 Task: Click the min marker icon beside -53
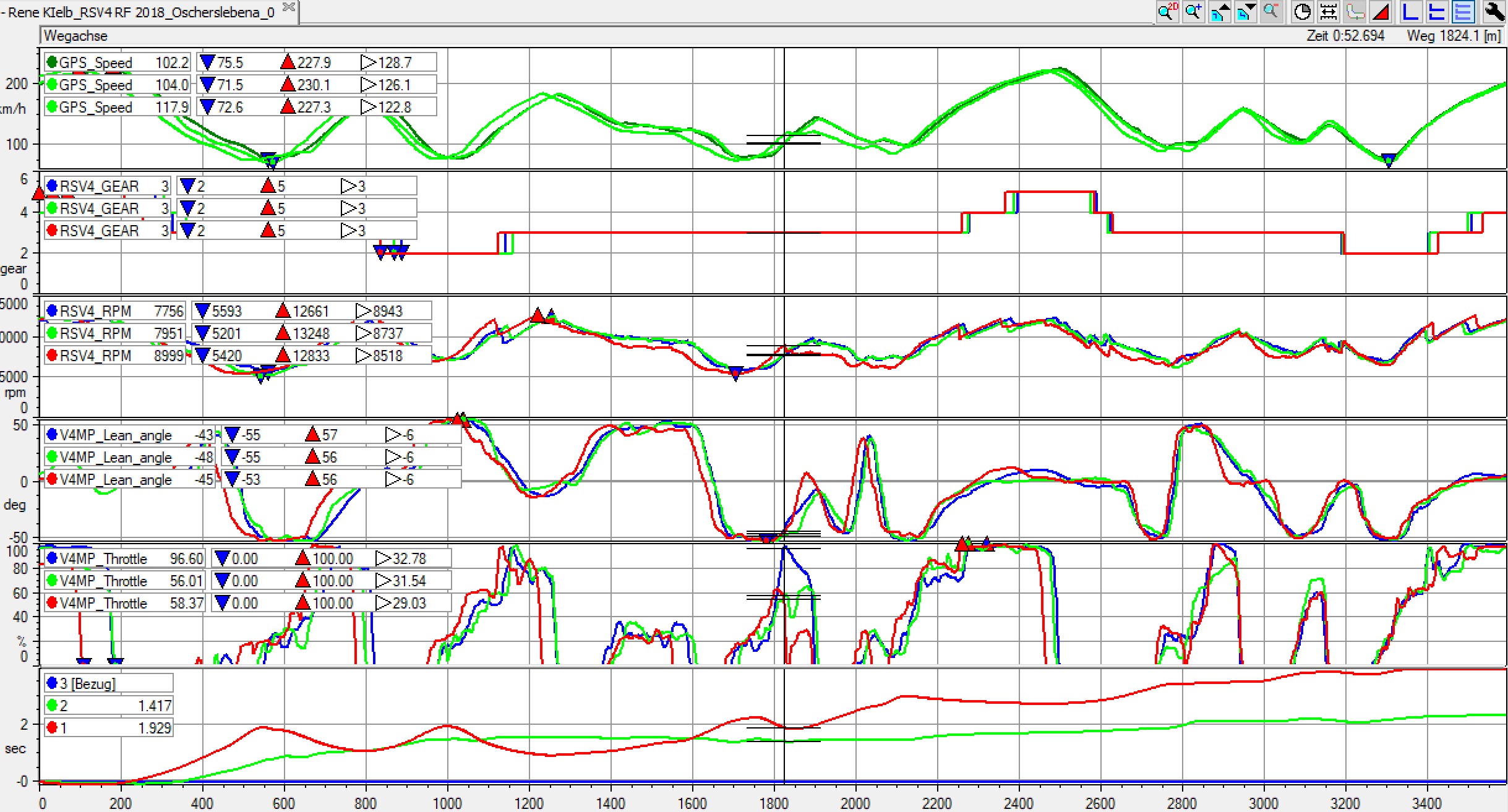point(232,479)
